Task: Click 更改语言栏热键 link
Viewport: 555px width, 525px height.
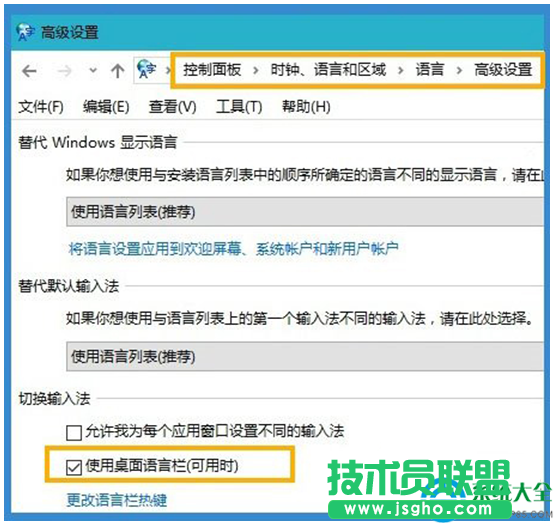Action: pyautogui.click(x=117, y=500)
